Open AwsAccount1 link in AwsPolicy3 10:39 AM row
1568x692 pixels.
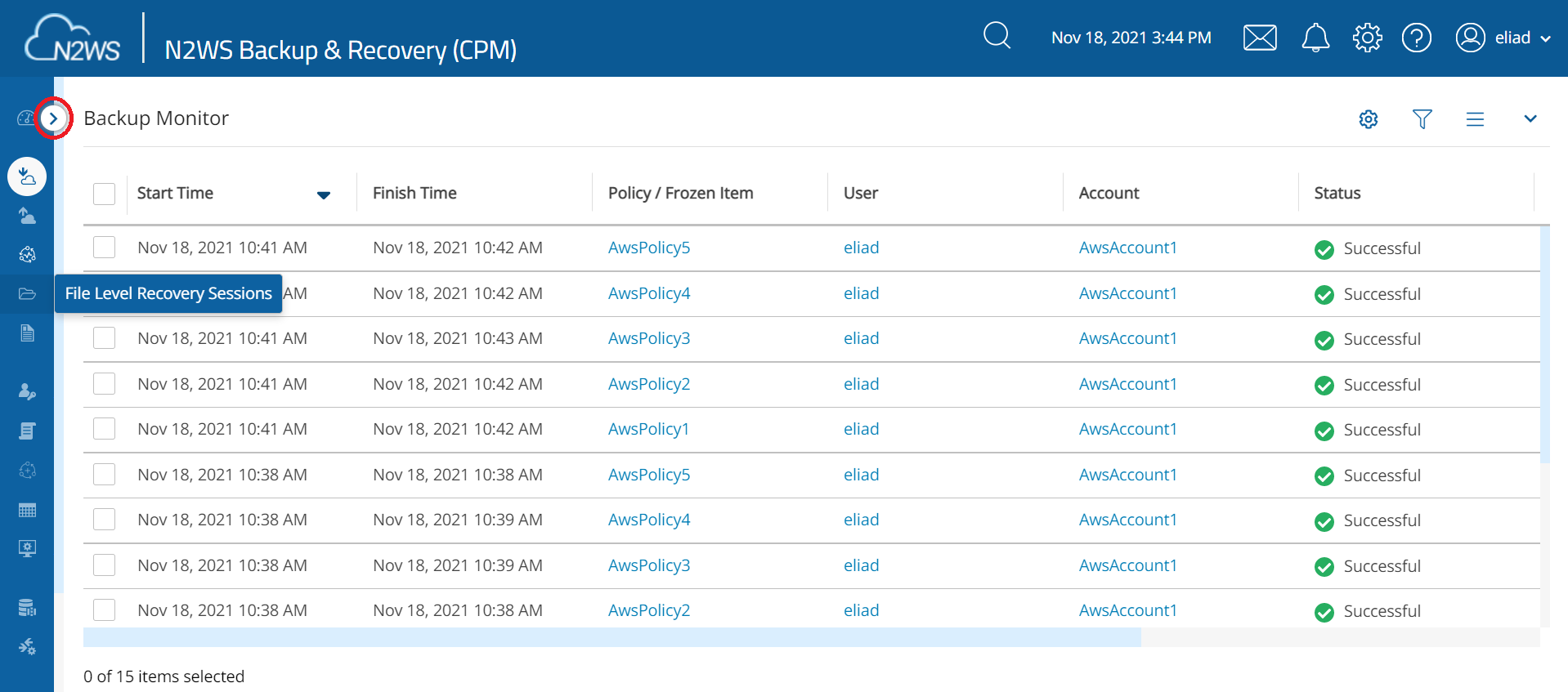pyautogui.click(x=1127, y=565)
